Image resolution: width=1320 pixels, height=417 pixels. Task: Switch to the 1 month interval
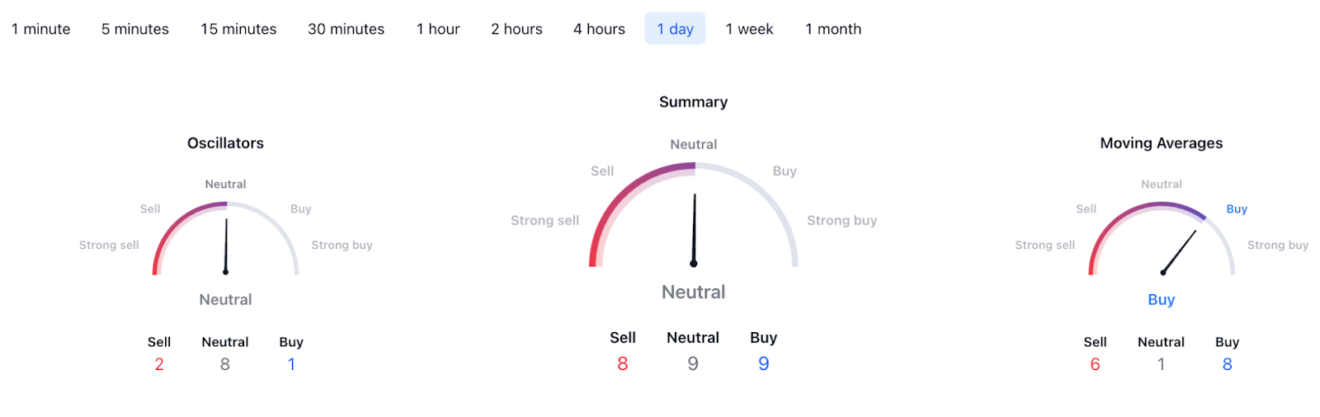pyautogui.click(x=833, y=29)
